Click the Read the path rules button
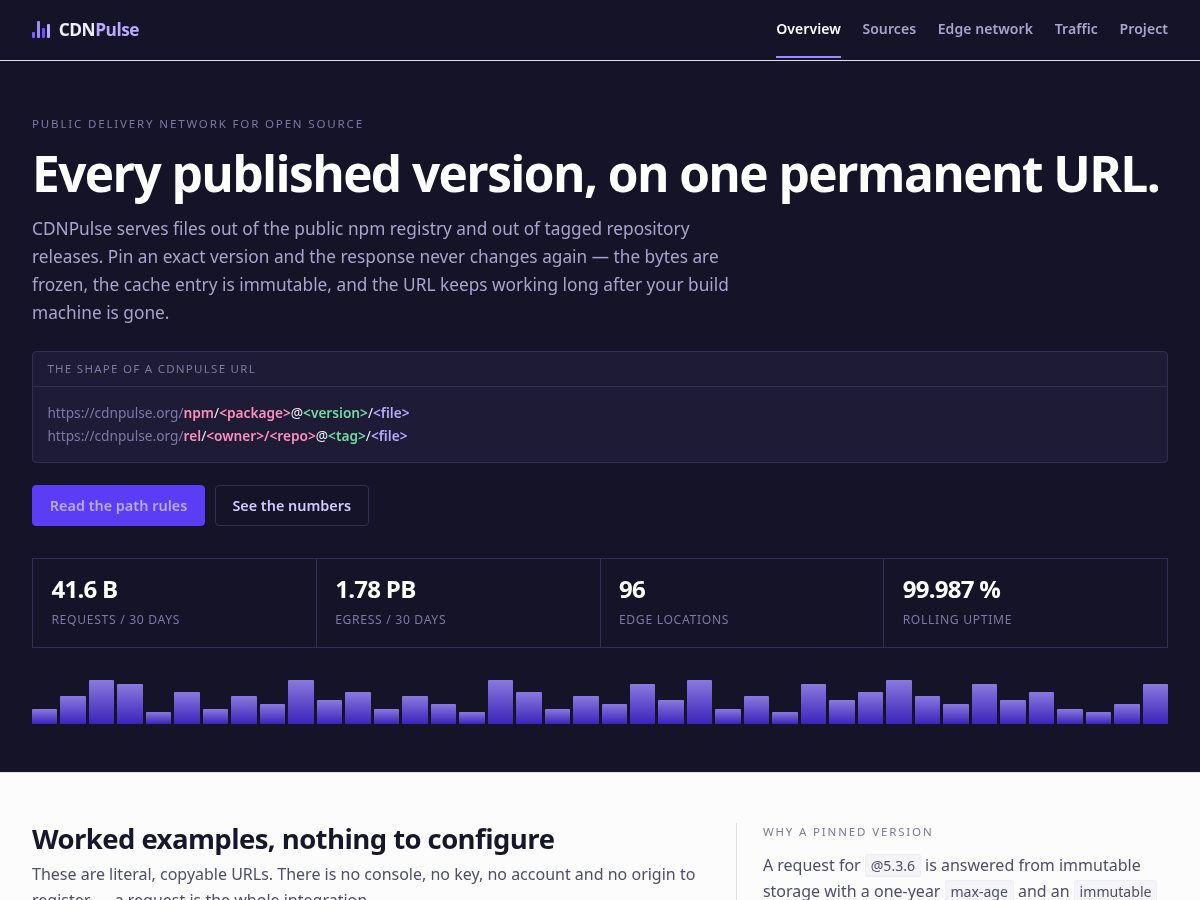Viewport: 1200px width, 900px height. (118, 505)
